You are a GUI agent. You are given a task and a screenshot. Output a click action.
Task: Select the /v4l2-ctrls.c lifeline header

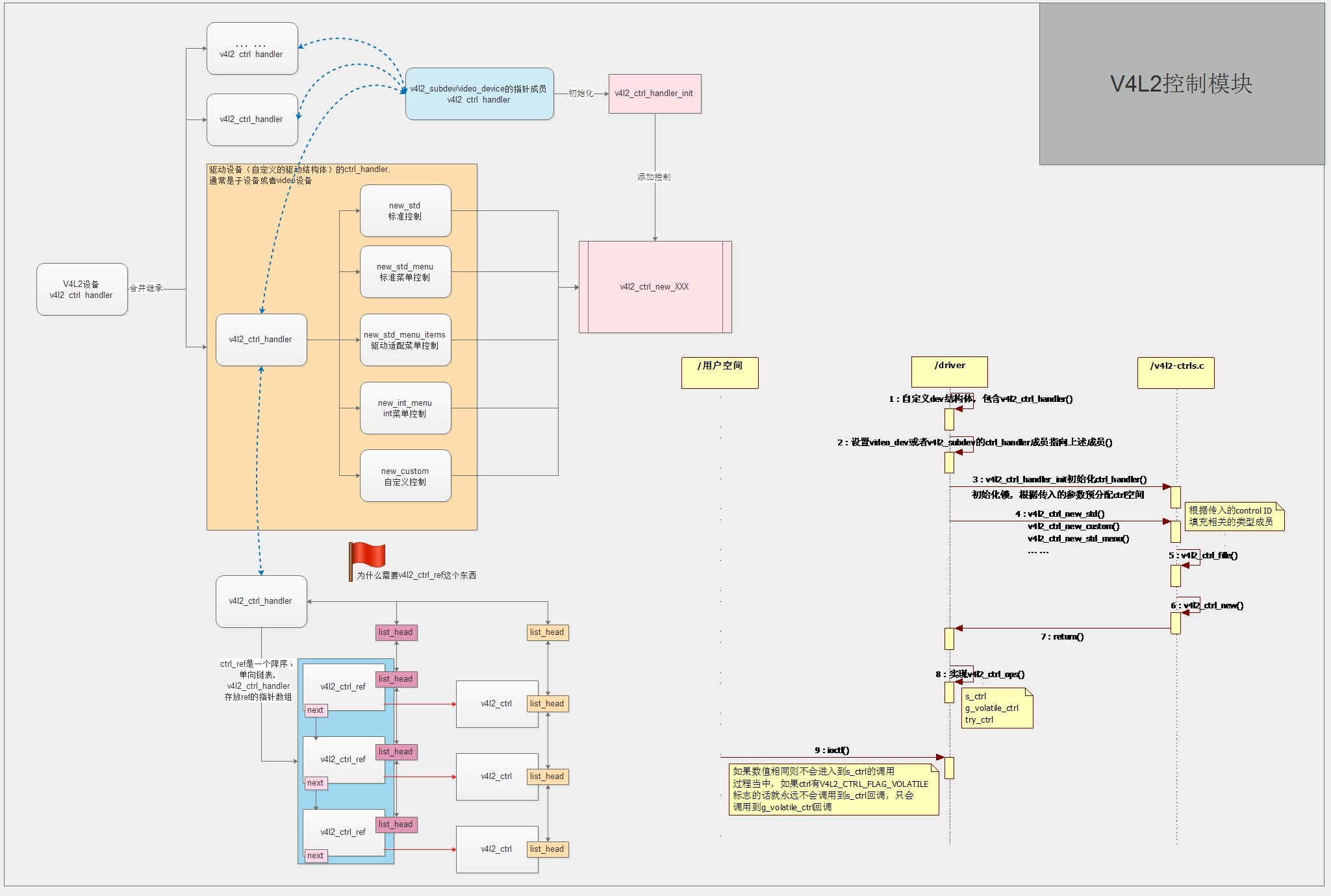click(x=1176, y=373)
